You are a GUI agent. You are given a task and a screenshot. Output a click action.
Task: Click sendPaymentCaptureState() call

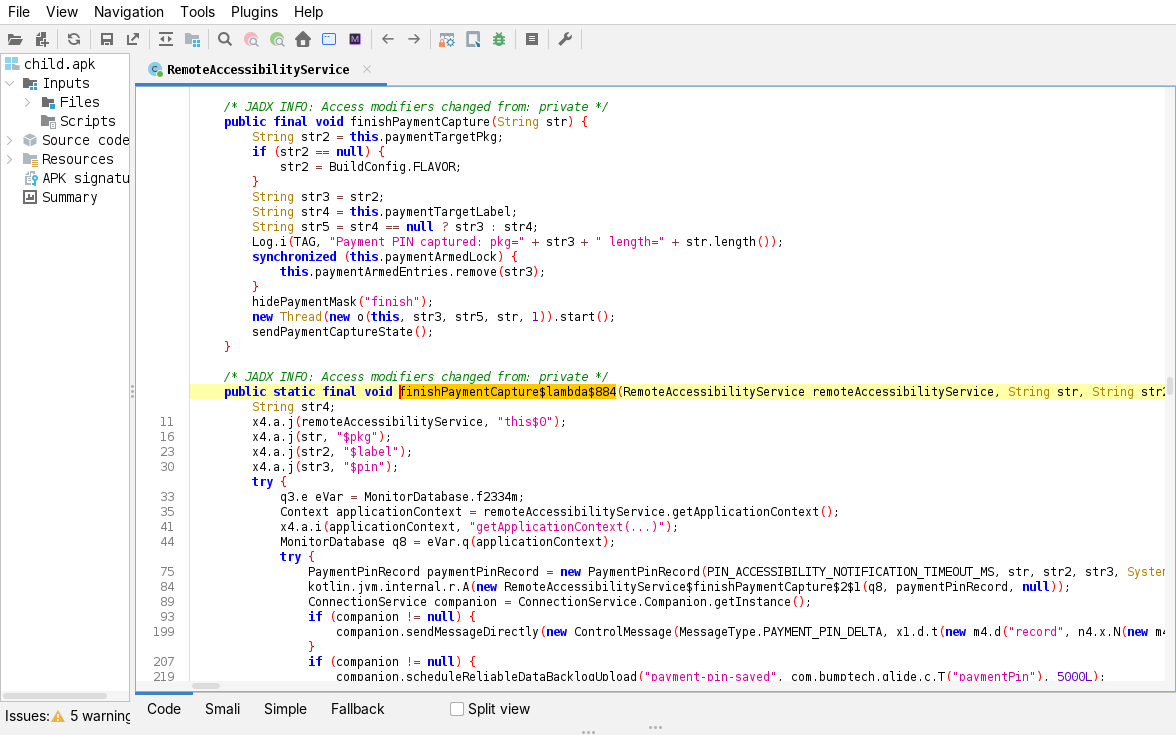point(342,332)
